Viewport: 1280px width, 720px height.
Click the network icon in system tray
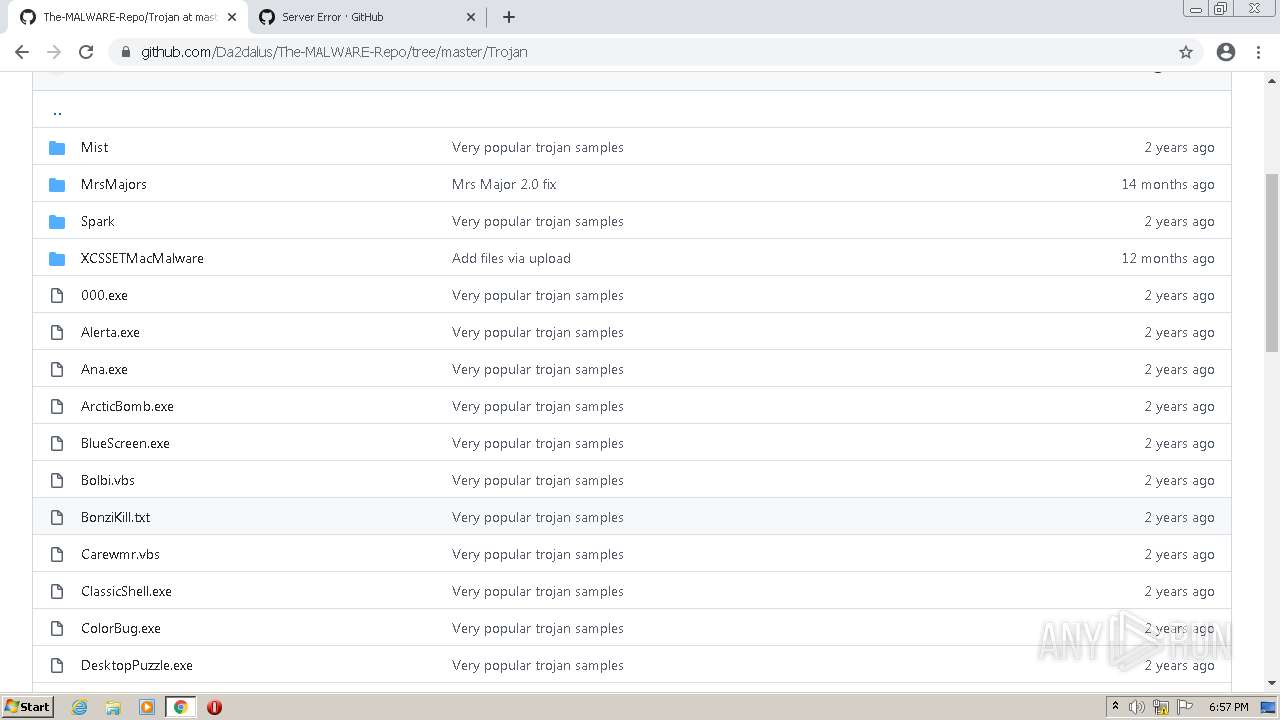[1161, 707]
